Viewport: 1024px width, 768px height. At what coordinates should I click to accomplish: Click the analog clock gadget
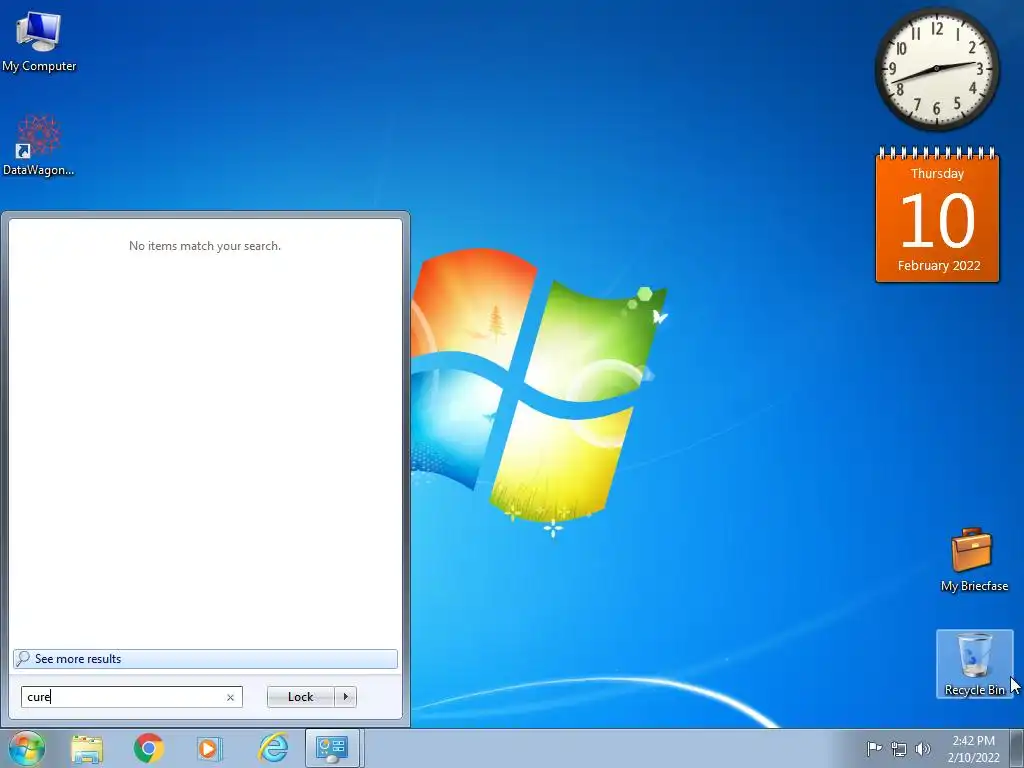(936, 69)
